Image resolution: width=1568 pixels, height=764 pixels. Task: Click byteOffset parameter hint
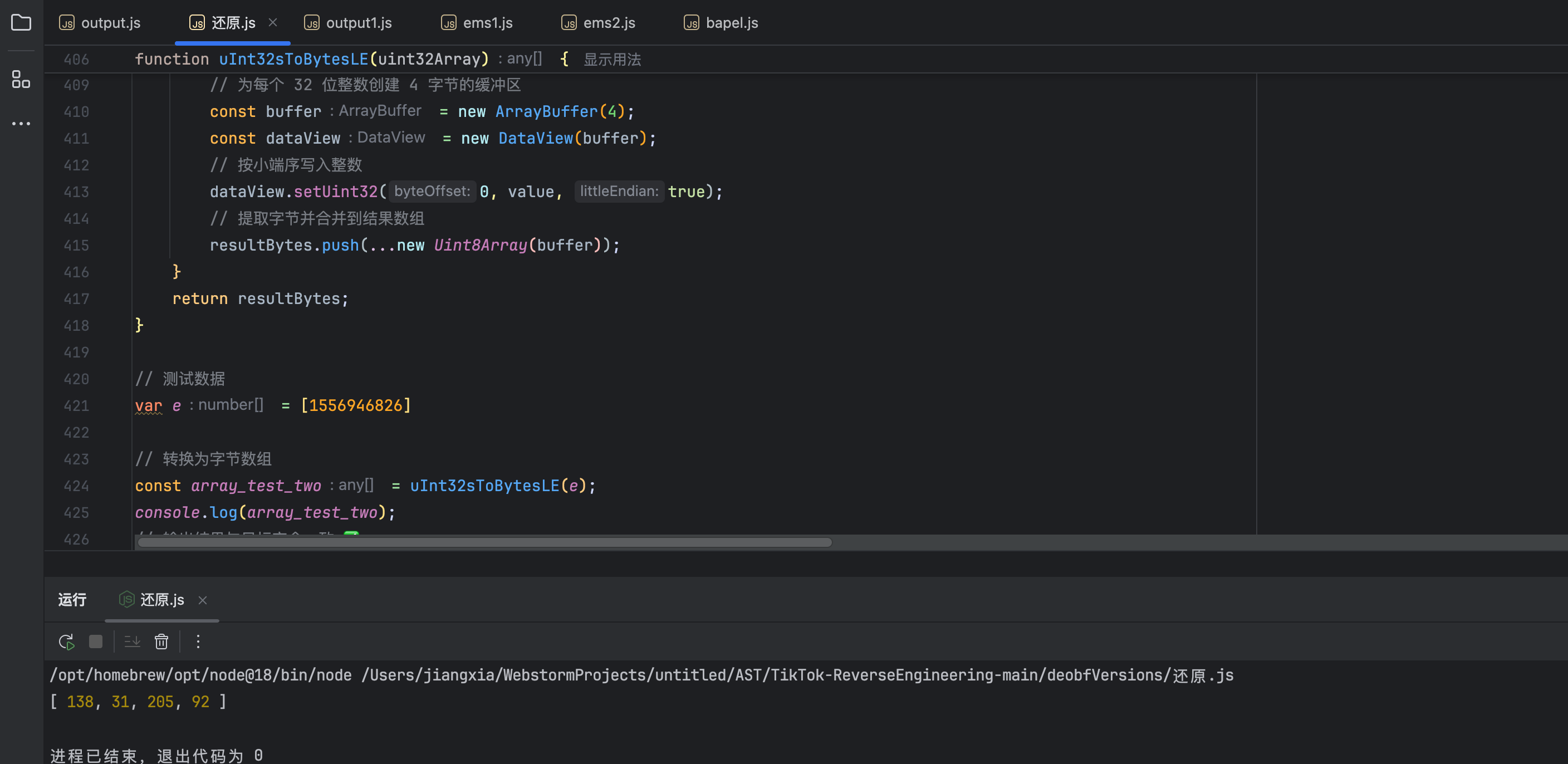click(432, 191)
